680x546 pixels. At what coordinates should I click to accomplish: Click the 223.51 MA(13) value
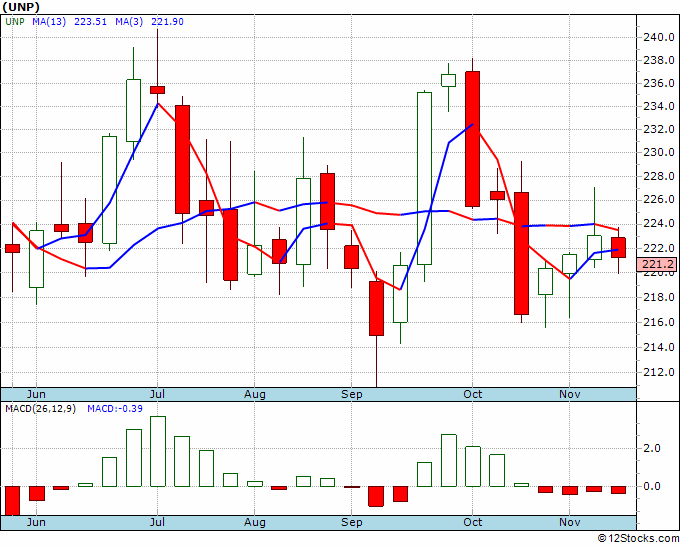coord(90,22)
